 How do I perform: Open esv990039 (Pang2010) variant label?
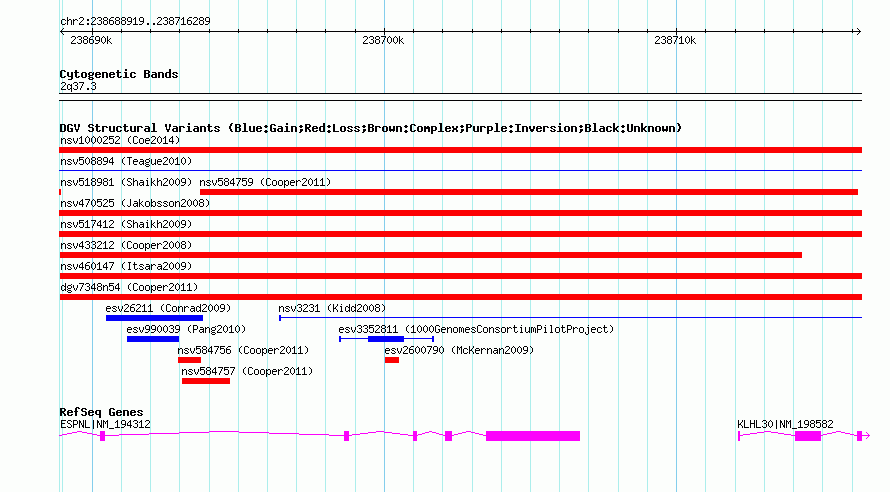coord(186,329)
